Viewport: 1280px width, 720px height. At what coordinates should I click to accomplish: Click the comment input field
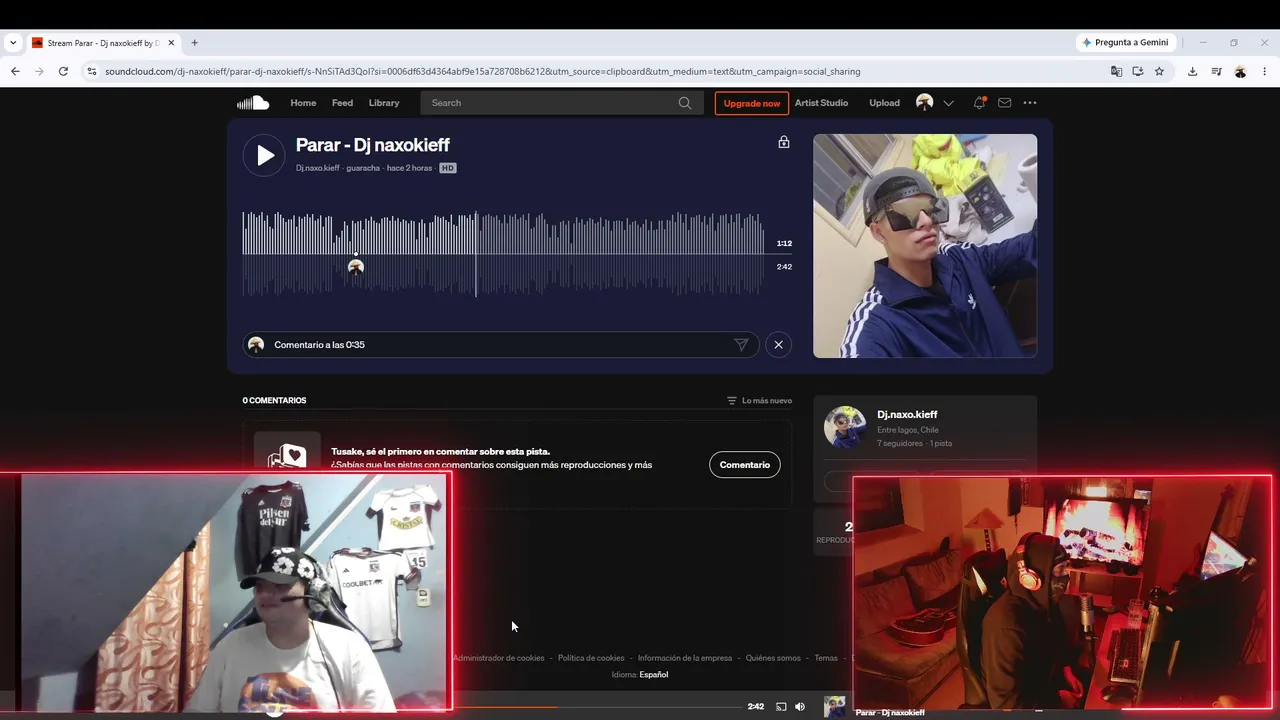click(x=500, y=345)
